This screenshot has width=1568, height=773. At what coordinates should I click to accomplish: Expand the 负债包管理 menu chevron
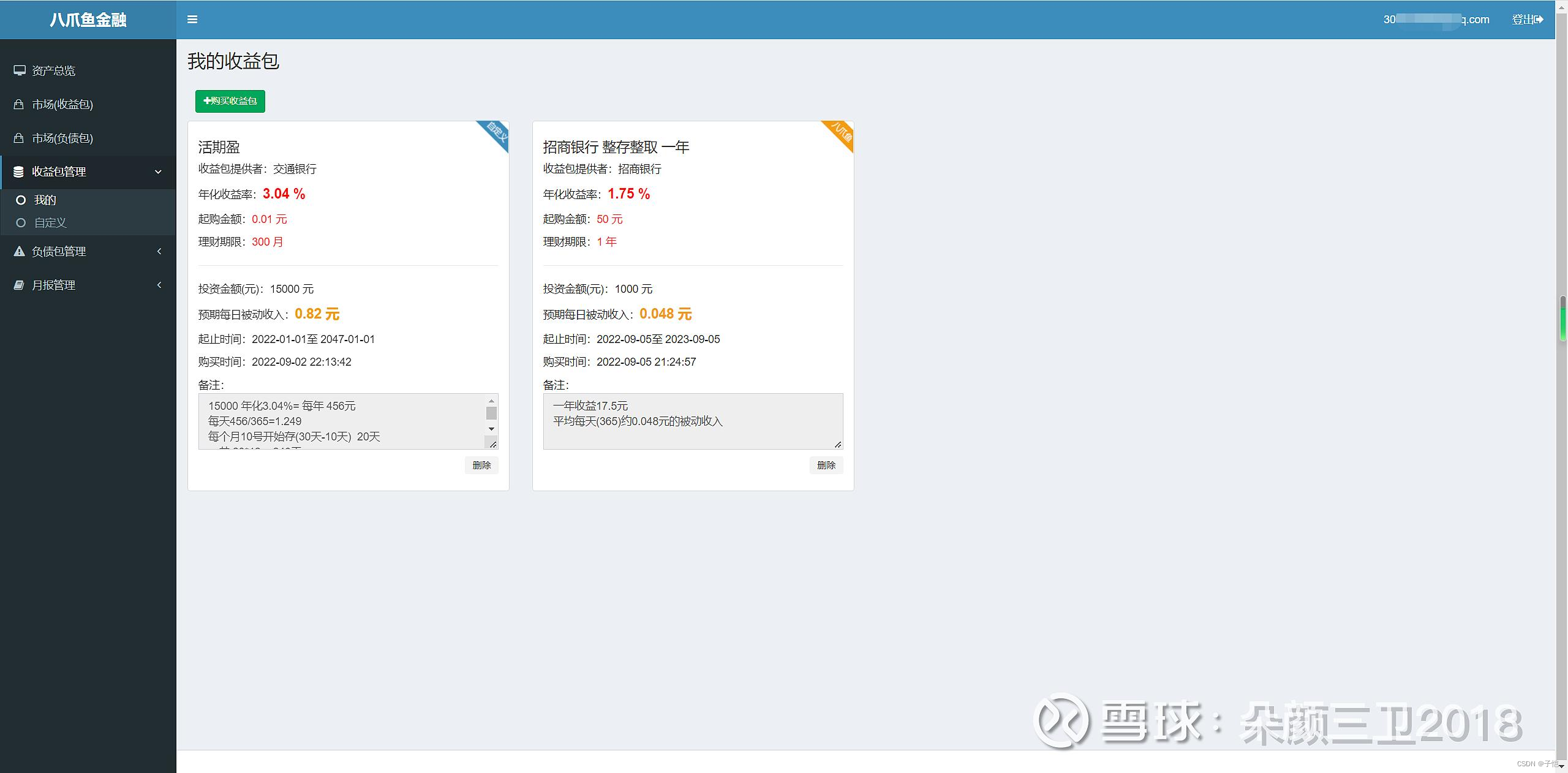point(159,251)
